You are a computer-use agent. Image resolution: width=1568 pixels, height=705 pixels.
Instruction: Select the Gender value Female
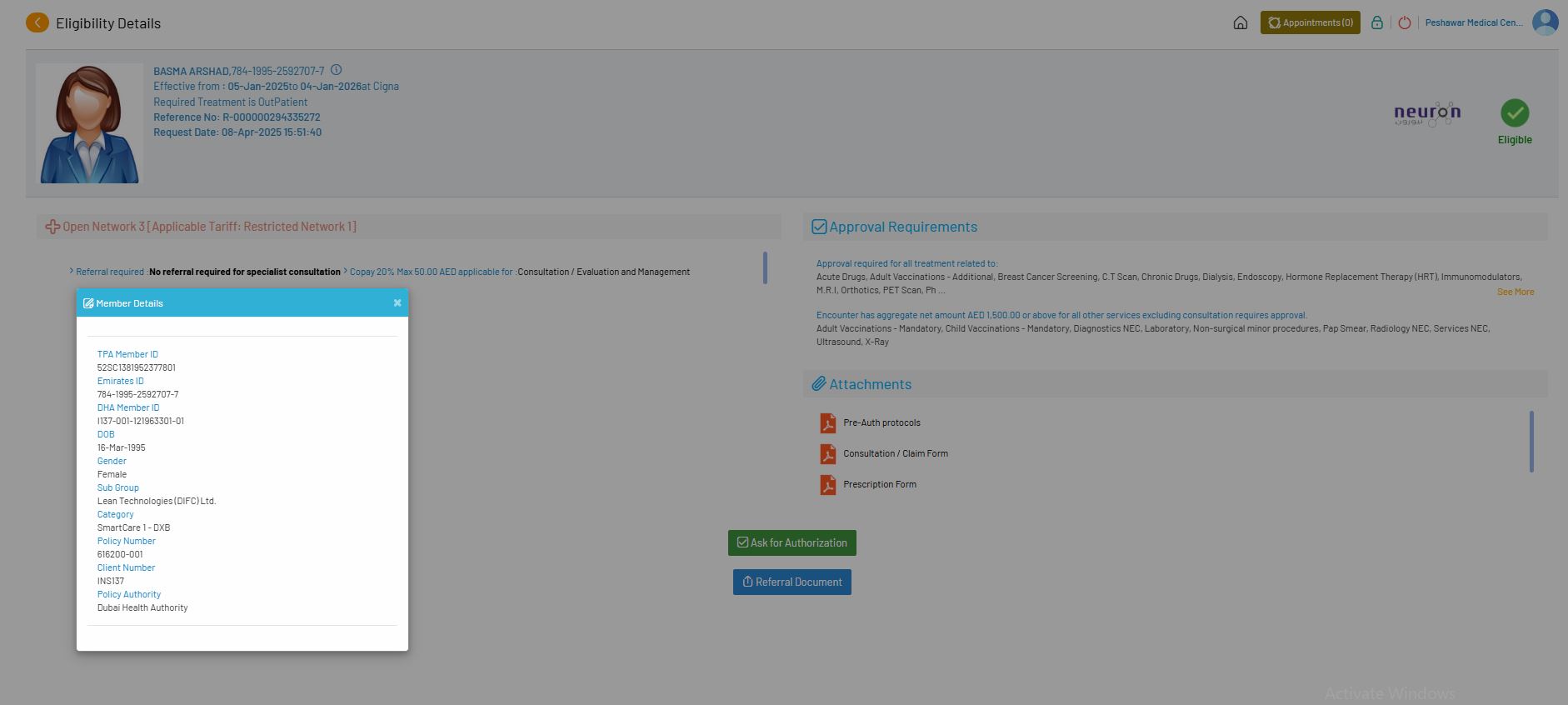112,474
